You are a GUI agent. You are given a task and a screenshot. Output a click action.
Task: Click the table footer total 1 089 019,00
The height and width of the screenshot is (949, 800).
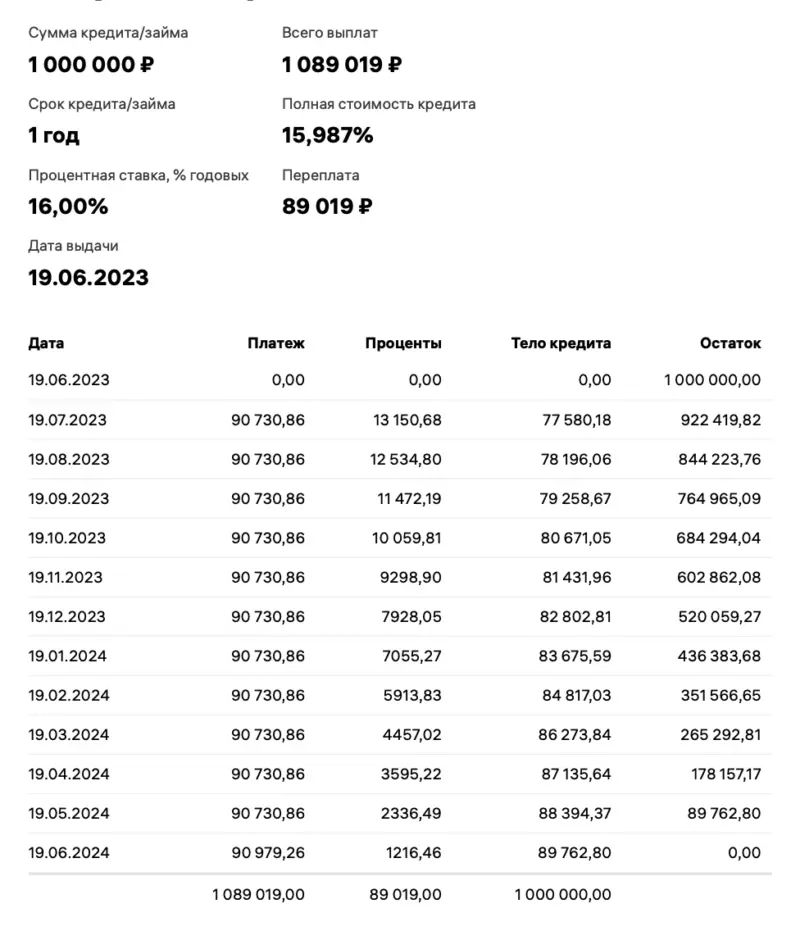258,895
